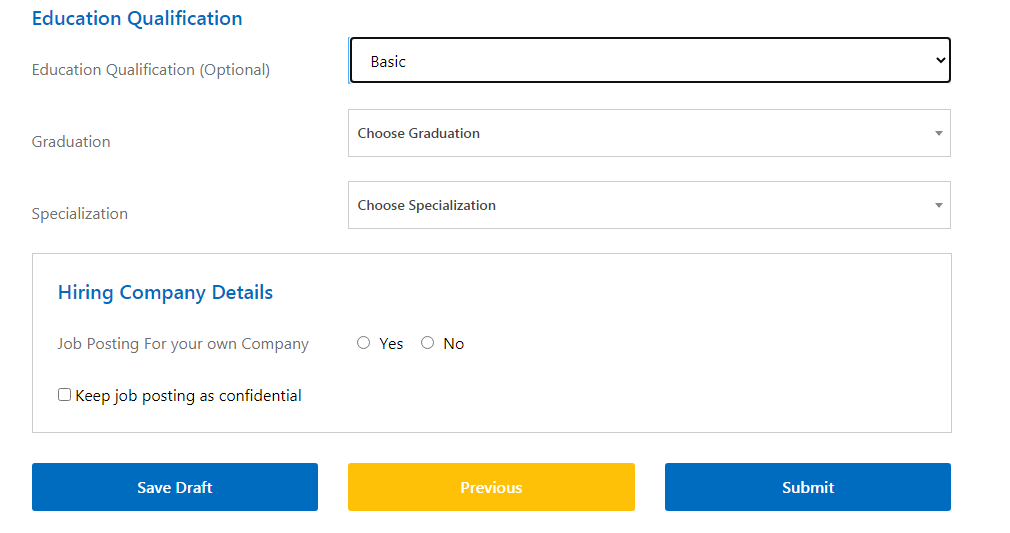Click the Education Qualification section heading
The width and height of the screenshot is (1010, 533).
tap(137, 19)
